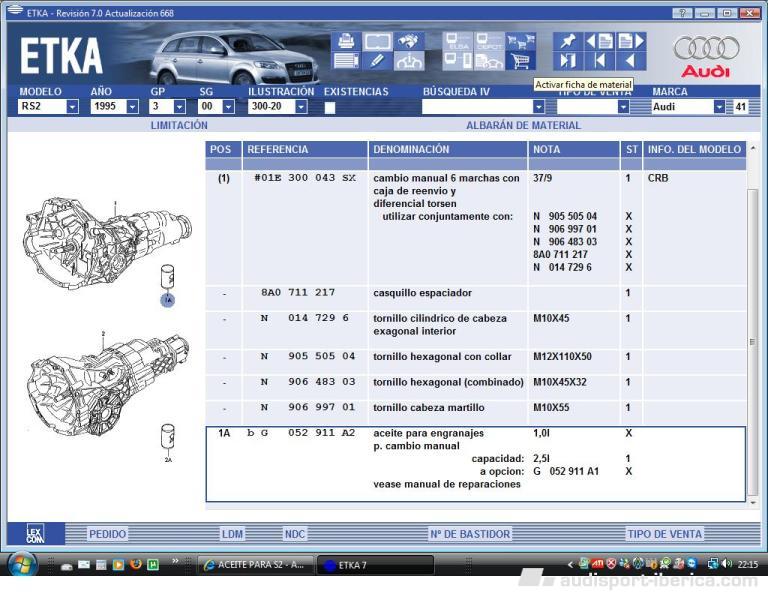
Task: Click the PEDIDO button in bottom bar
Action: pyautogui.click(x=107, y=534)
